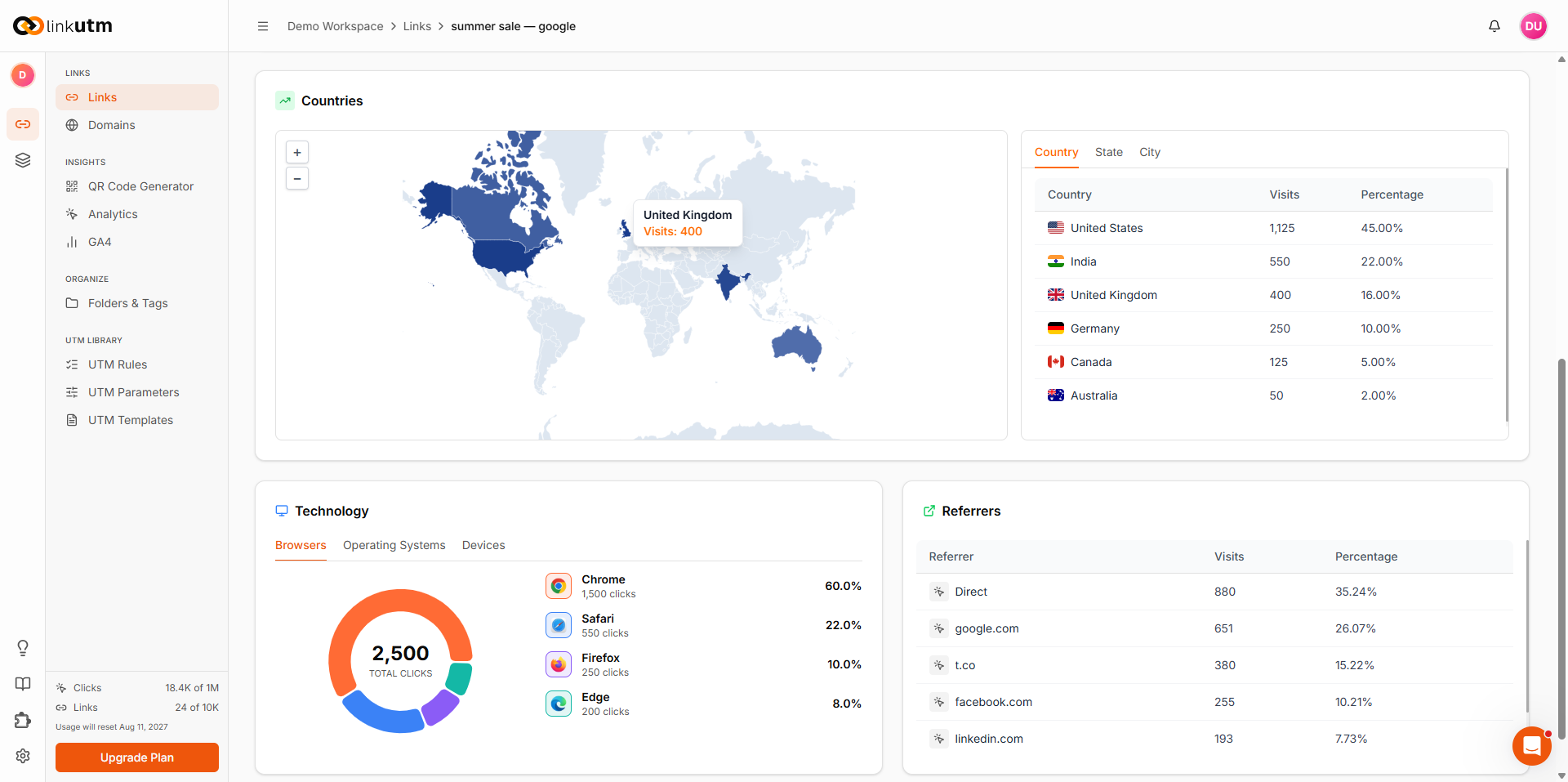Open UTM Templates

pos(137,420)
